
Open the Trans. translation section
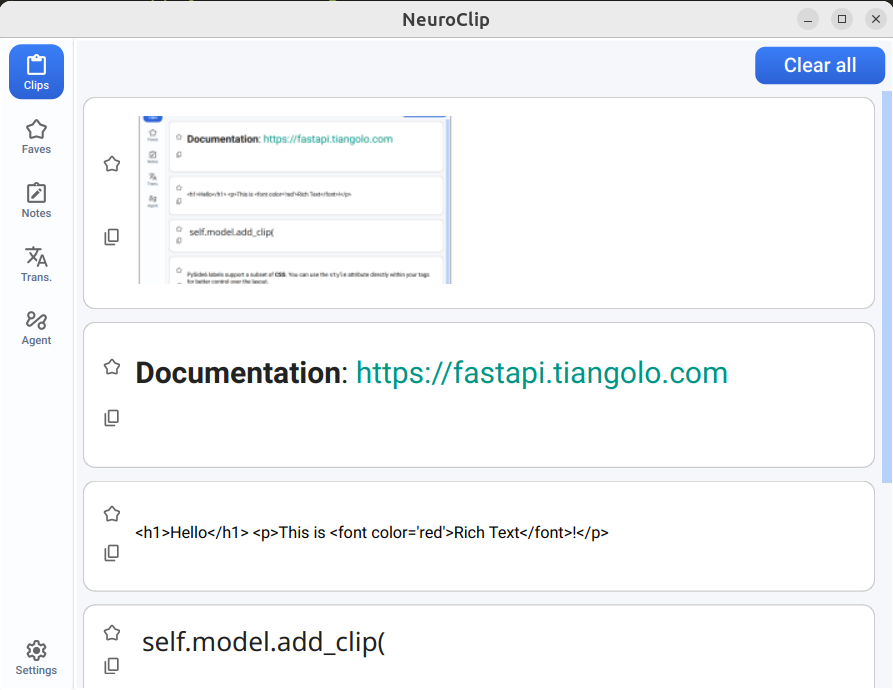tap(36, 265)
